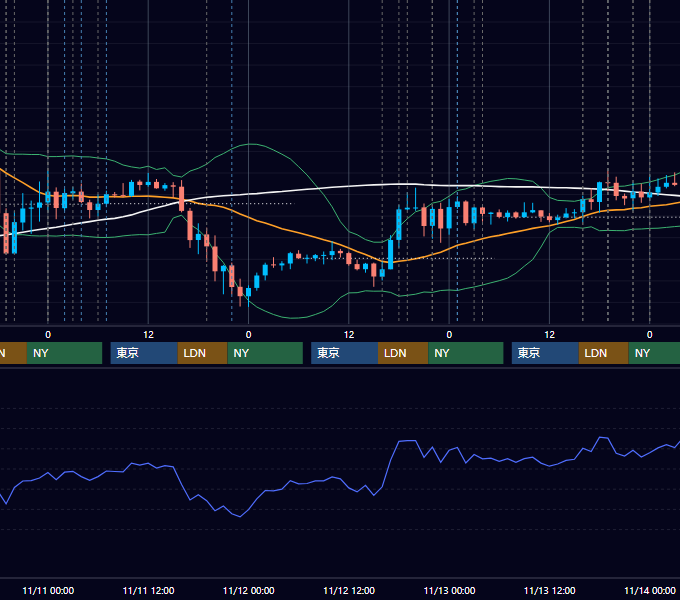
Task: Select the NY session block ending 11/13 morning
Action: coord(466,353)
